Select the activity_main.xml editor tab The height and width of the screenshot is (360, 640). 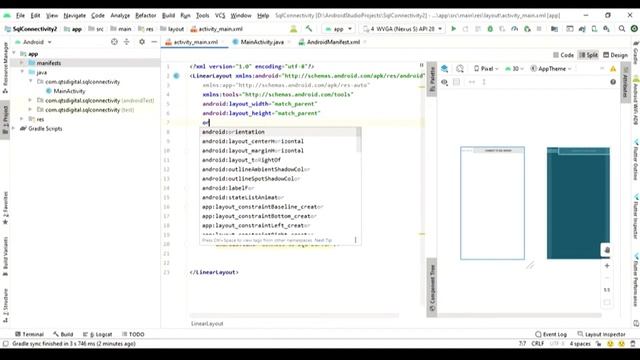[x=195, y=42]
